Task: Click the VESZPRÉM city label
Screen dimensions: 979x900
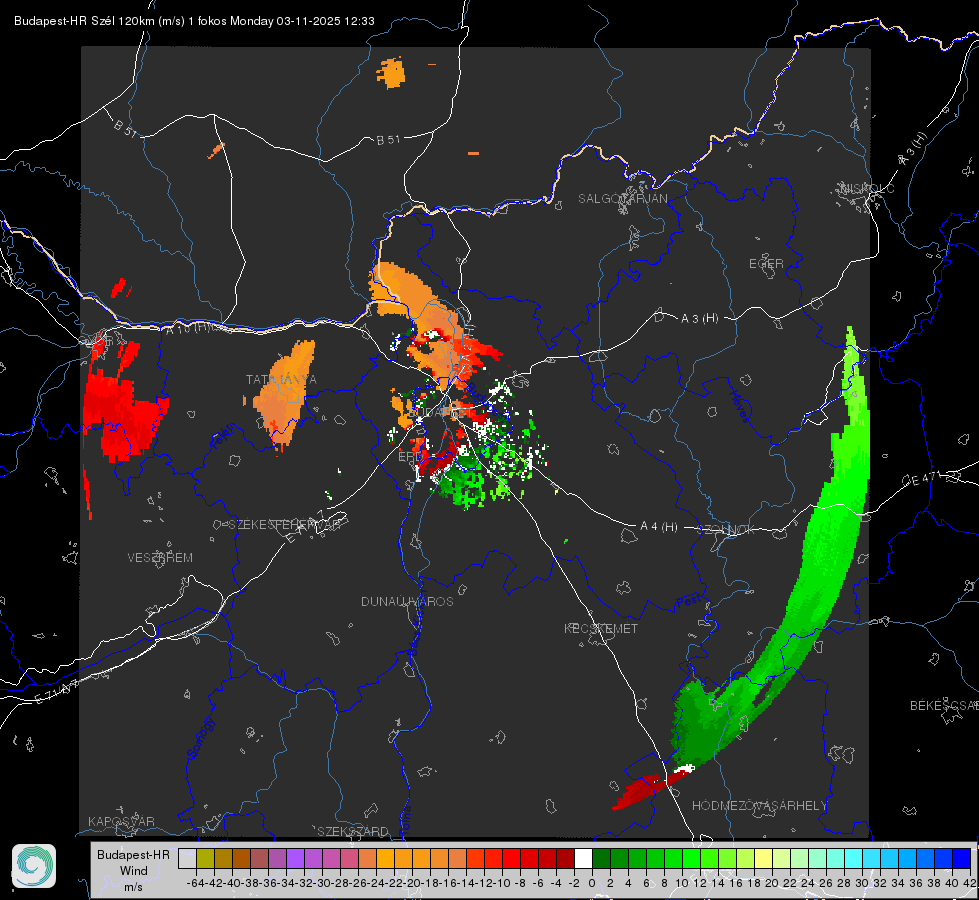Action: click(x=160, y=558)
